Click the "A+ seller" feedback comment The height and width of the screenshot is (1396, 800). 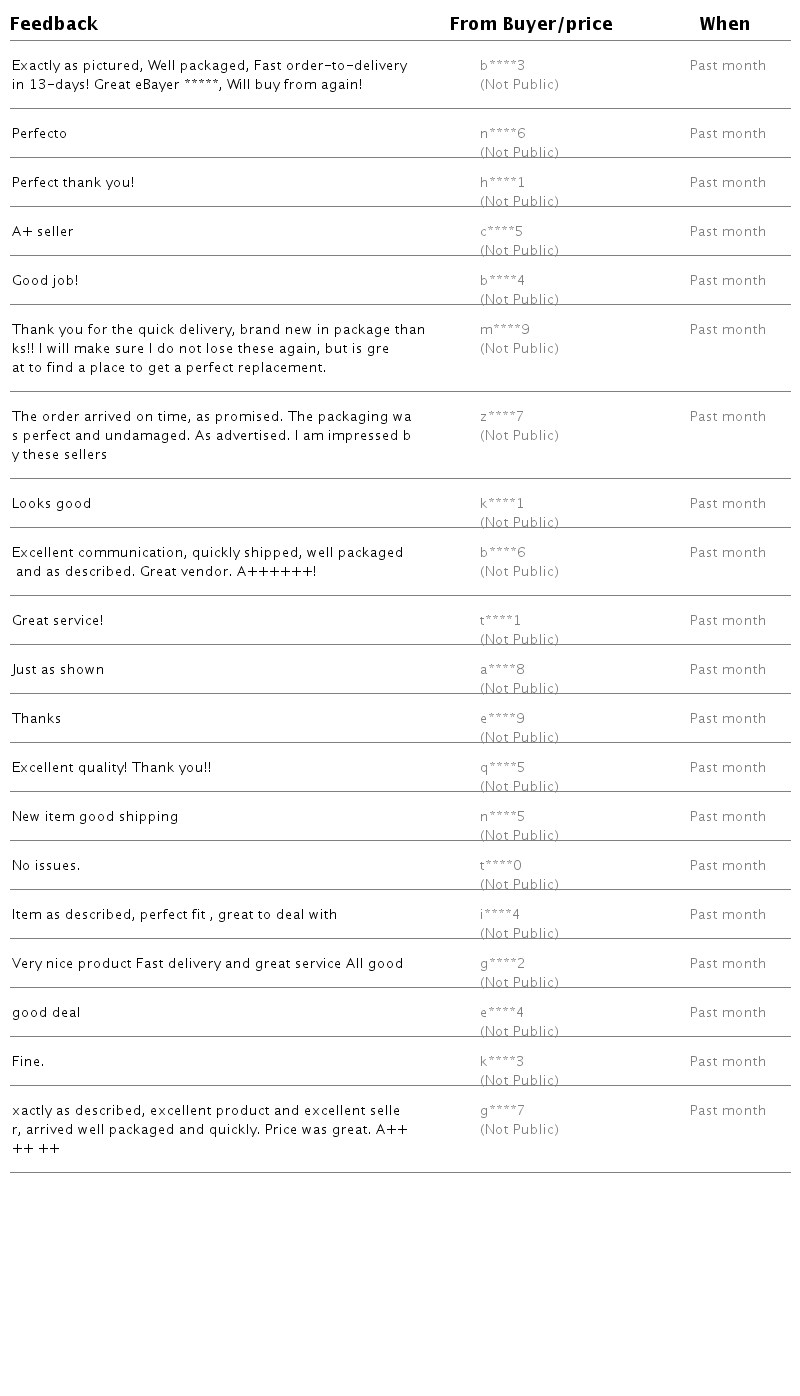[43, 232]
